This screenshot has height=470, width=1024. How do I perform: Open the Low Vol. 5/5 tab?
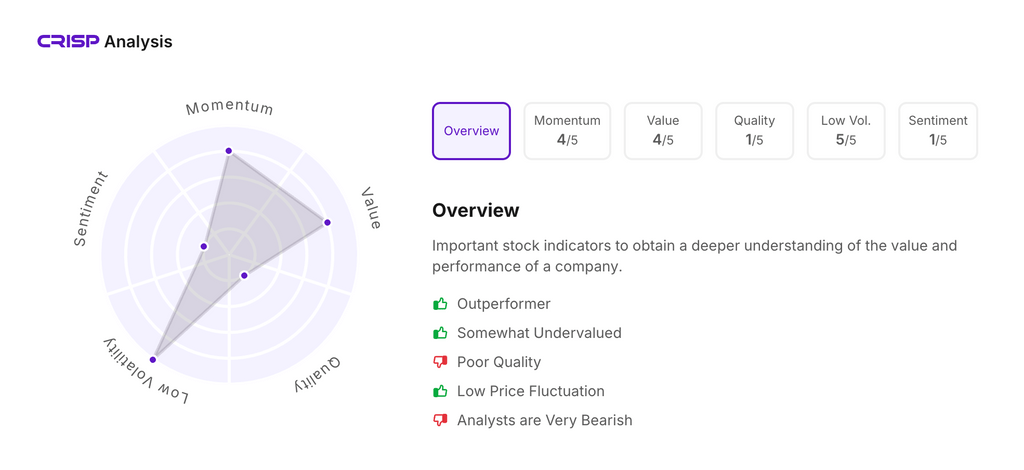[x=845, y=131]
